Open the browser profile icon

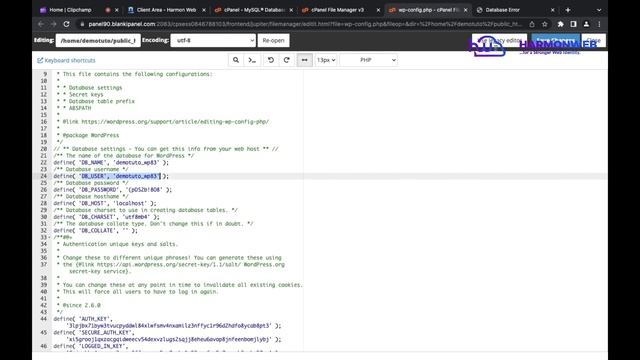point(586,24)
